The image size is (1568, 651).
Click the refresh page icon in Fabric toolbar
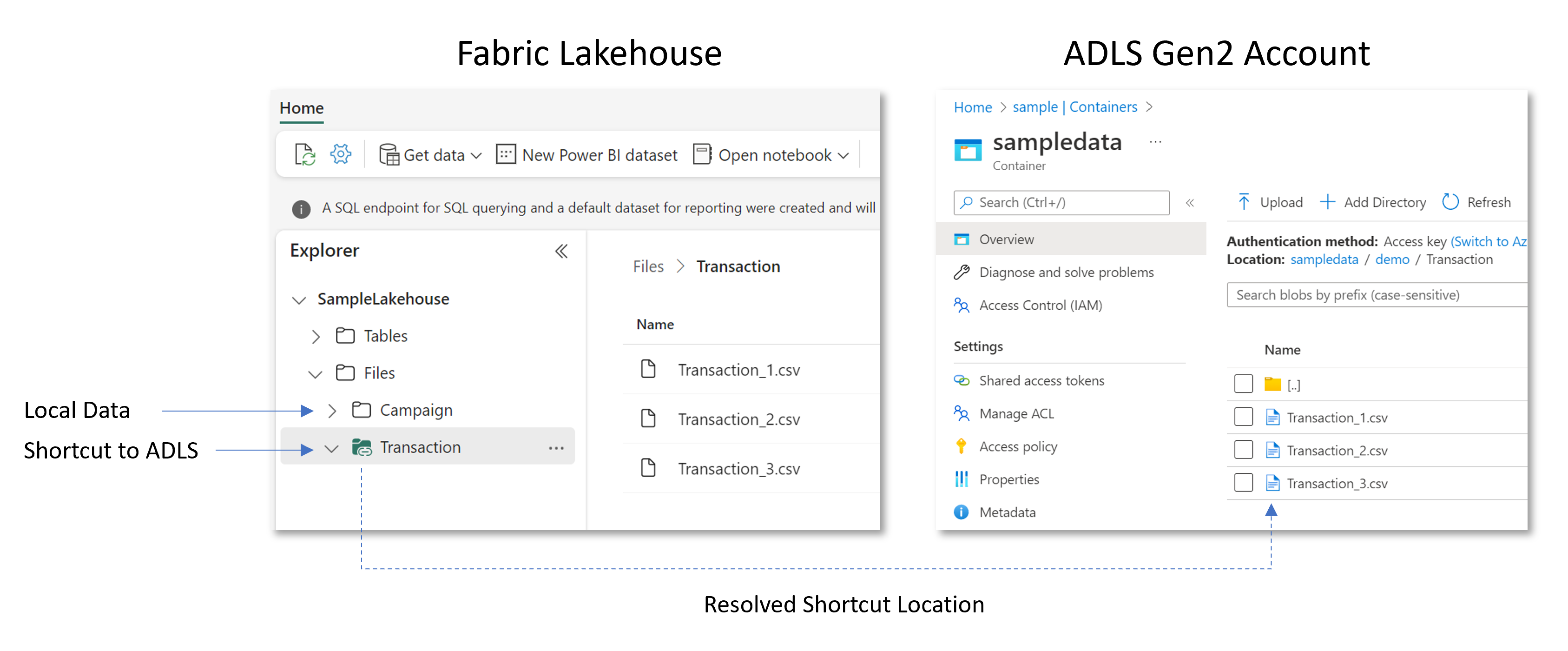[304, 154]
